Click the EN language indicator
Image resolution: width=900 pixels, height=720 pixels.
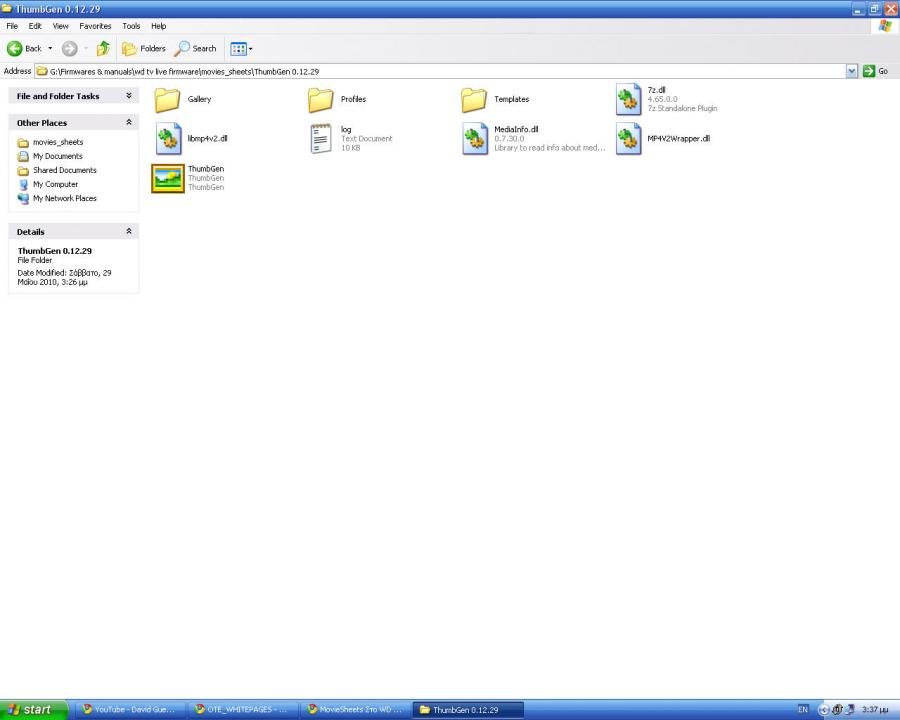[803, 710]
